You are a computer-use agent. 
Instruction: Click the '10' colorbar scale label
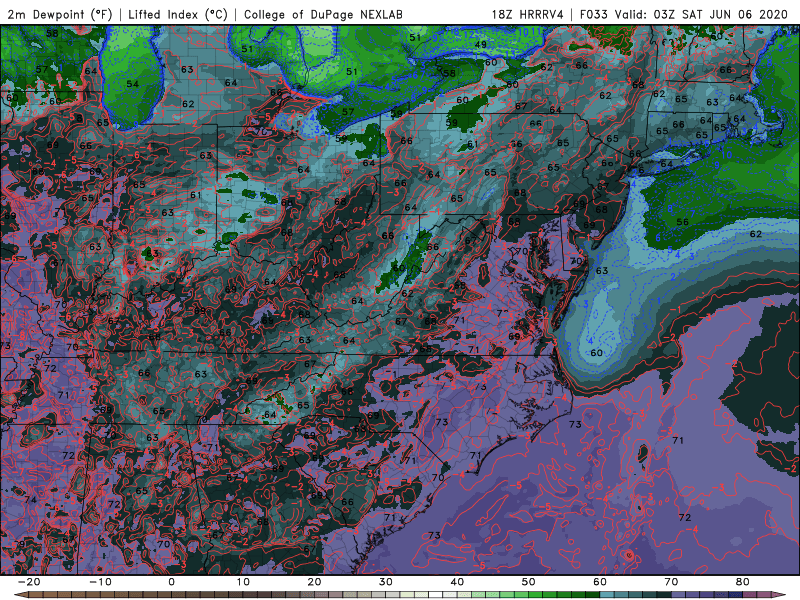pyautogui.click(x=243, y=582)
